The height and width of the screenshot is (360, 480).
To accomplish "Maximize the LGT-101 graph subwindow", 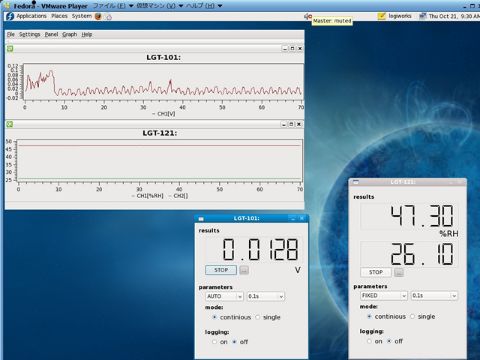I will pyautogui.click(x=292, y=49).
